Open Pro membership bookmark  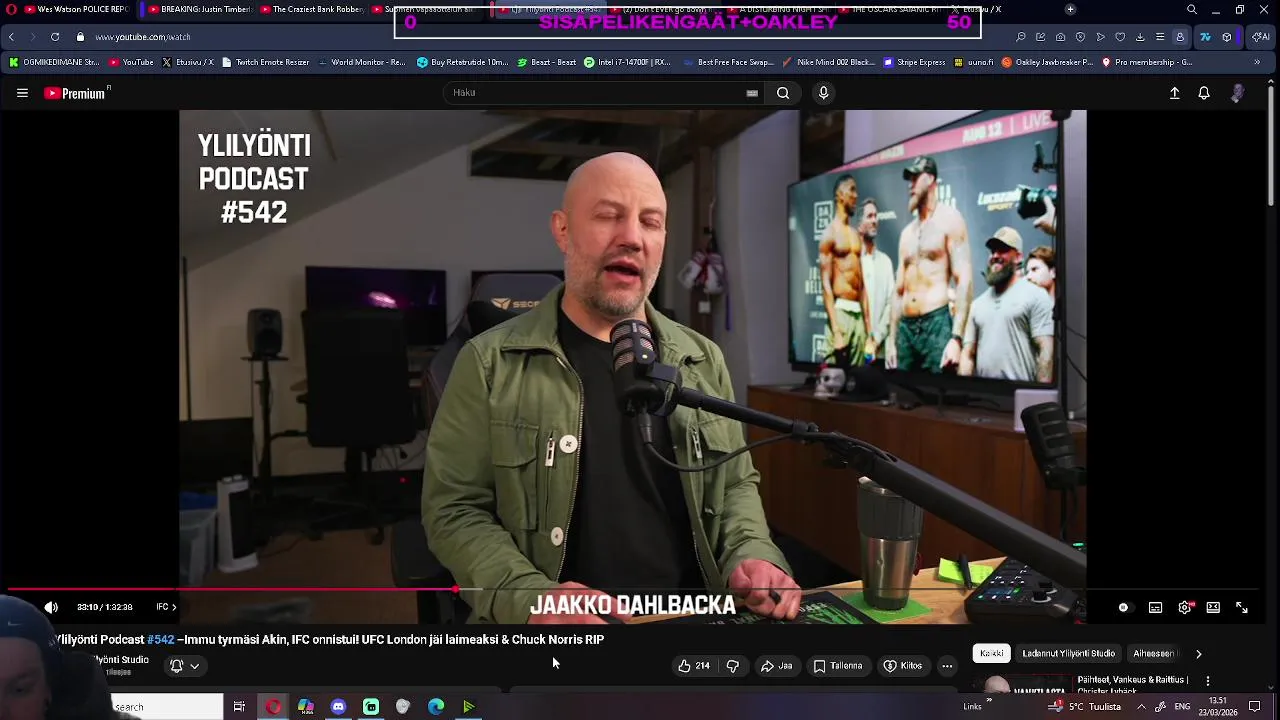click(1147, 62)
